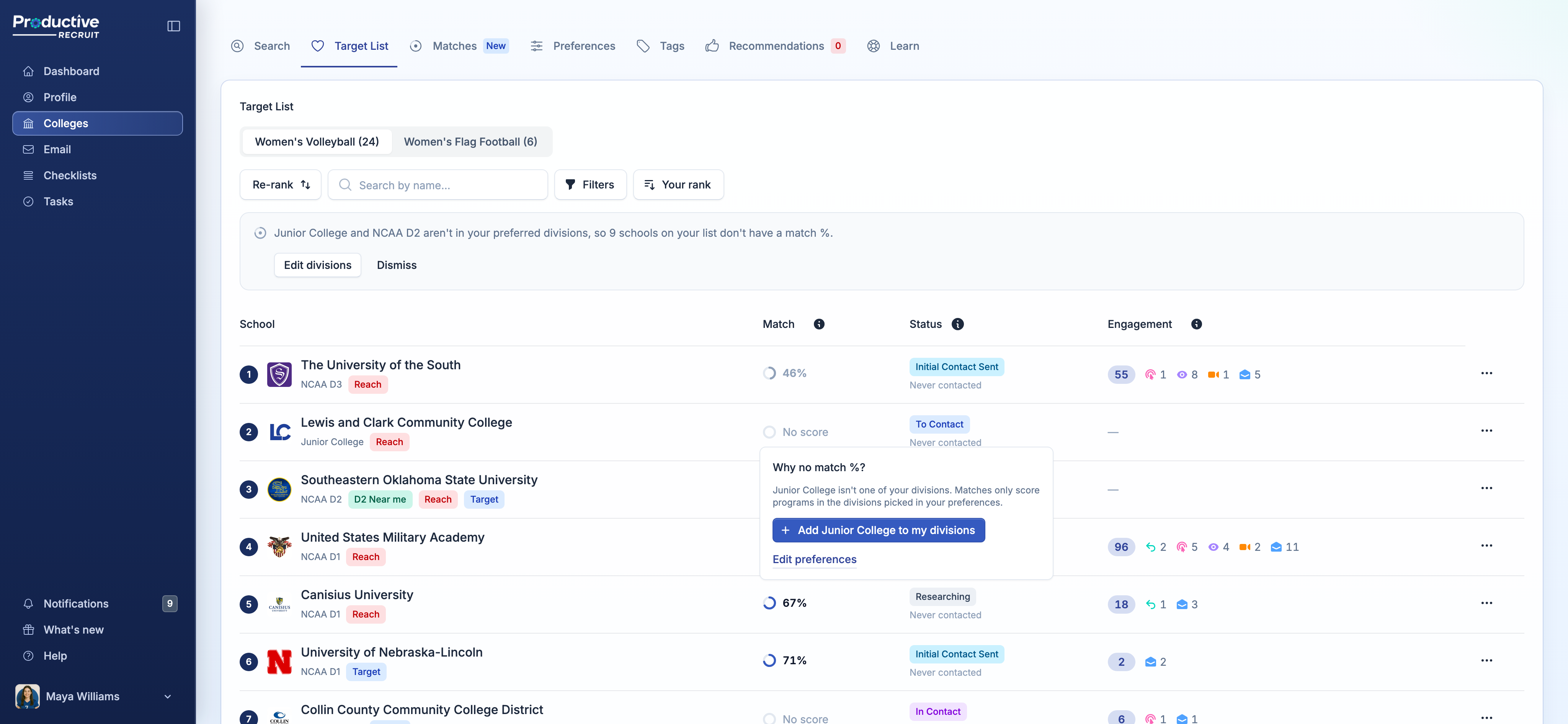Open the Matches tab

459,46
